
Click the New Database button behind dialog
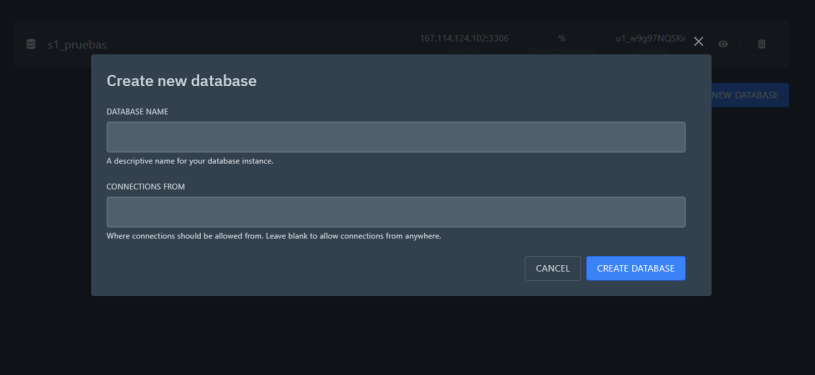pyautogui.click(x=749, y=95)
